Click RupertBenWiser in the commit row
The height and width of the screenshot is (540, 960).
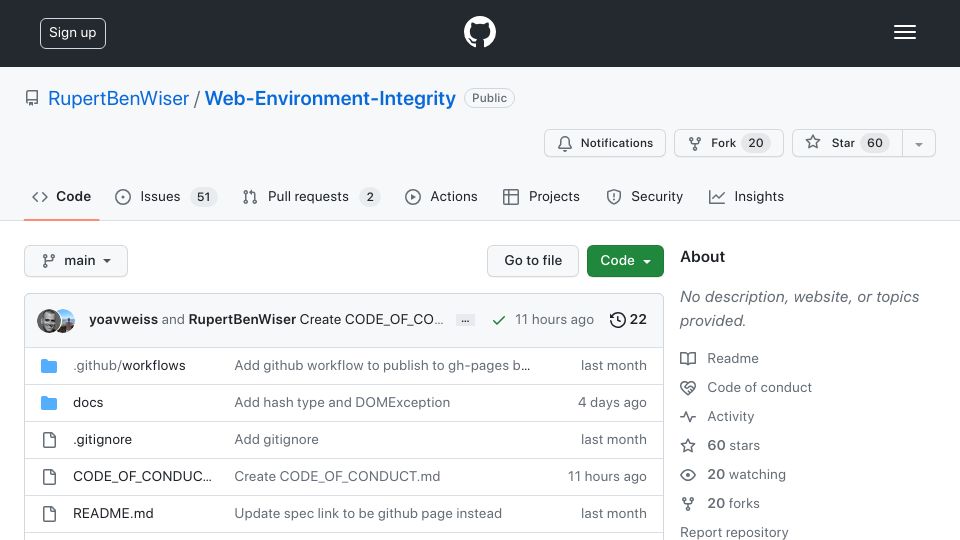click(x=242, y=320)
